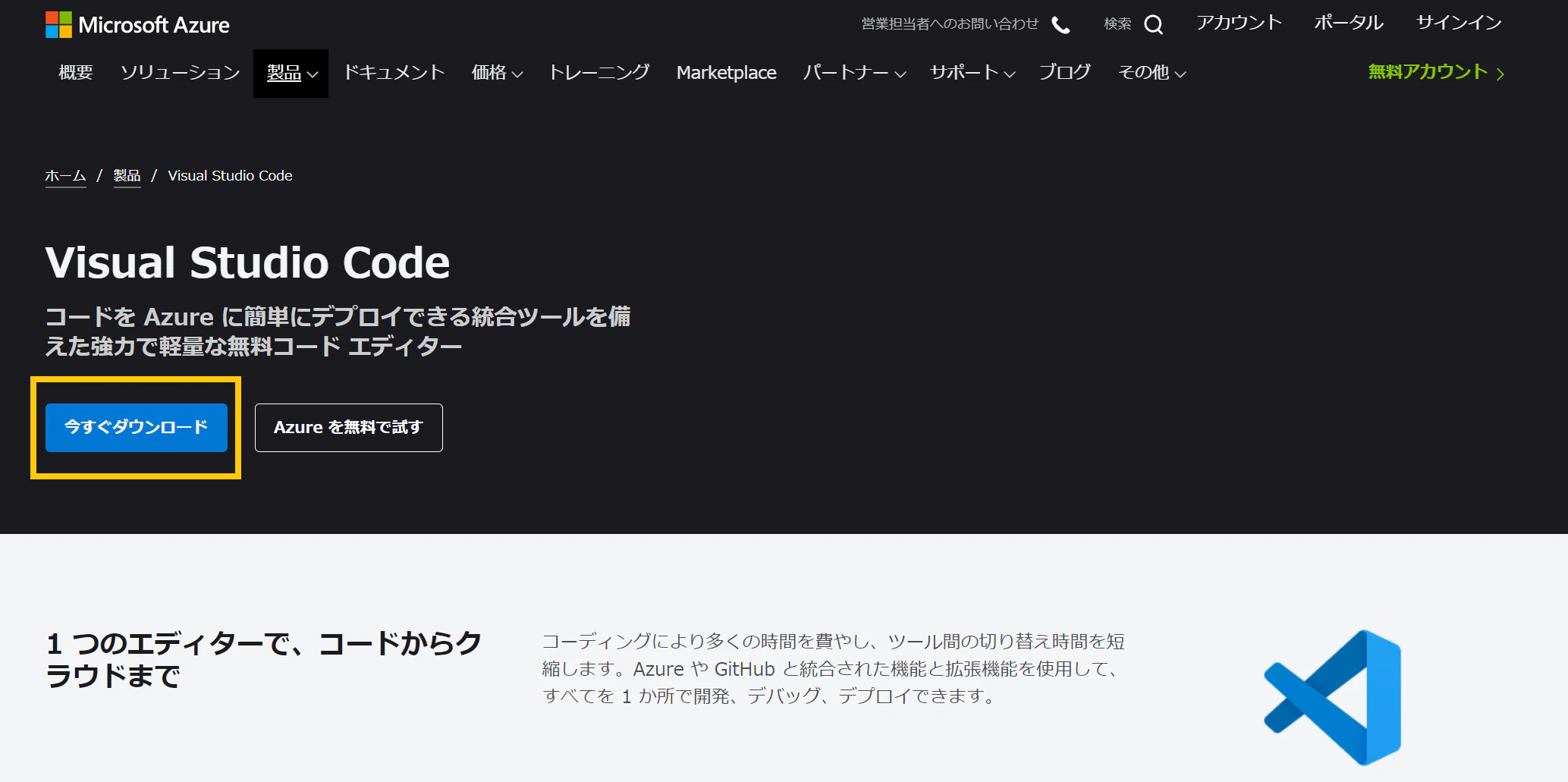Open the ドキュメント nav item

pyautogui.click(x=394, y=72)
